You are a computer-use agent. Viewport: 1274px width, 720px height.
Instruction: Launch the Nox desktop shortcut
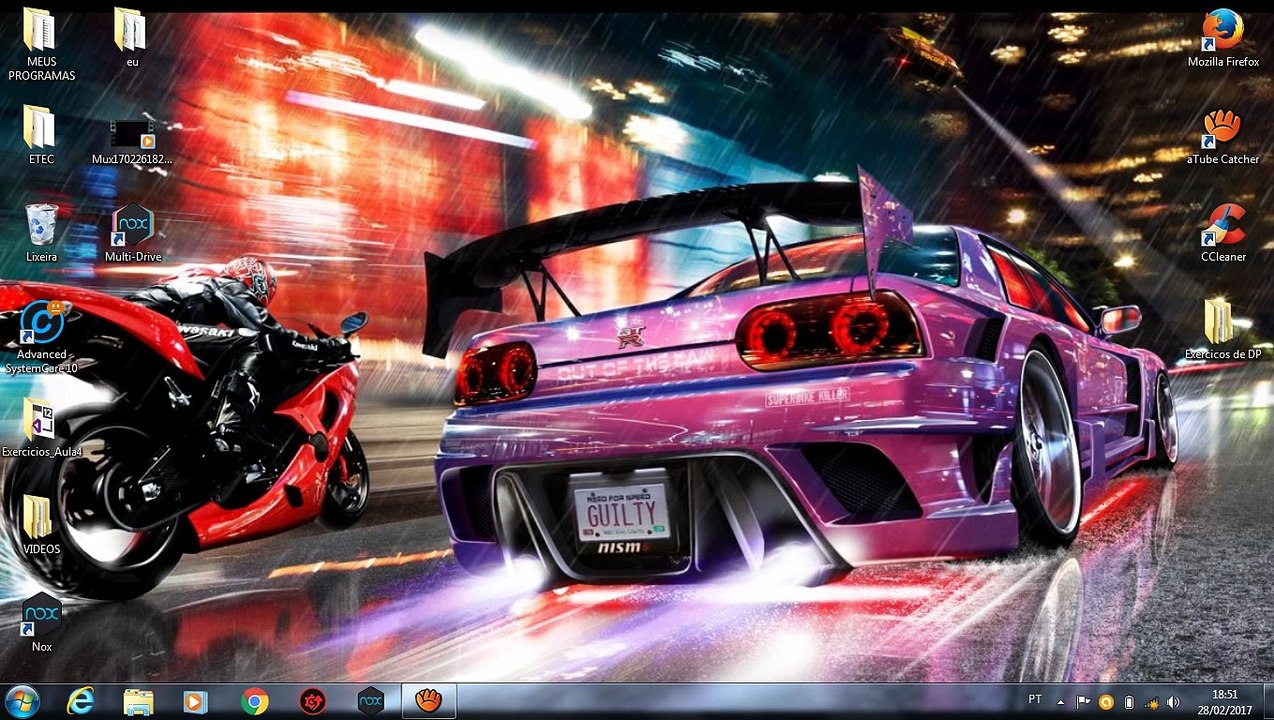click(41, 622)
